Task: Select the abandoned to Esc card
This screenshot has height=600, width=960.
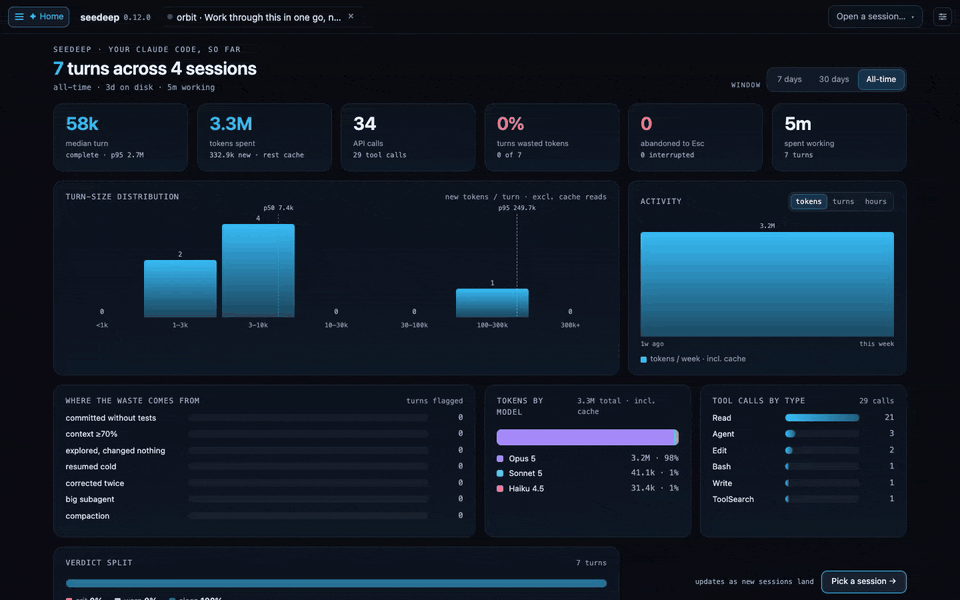Action: coord(696,137)
